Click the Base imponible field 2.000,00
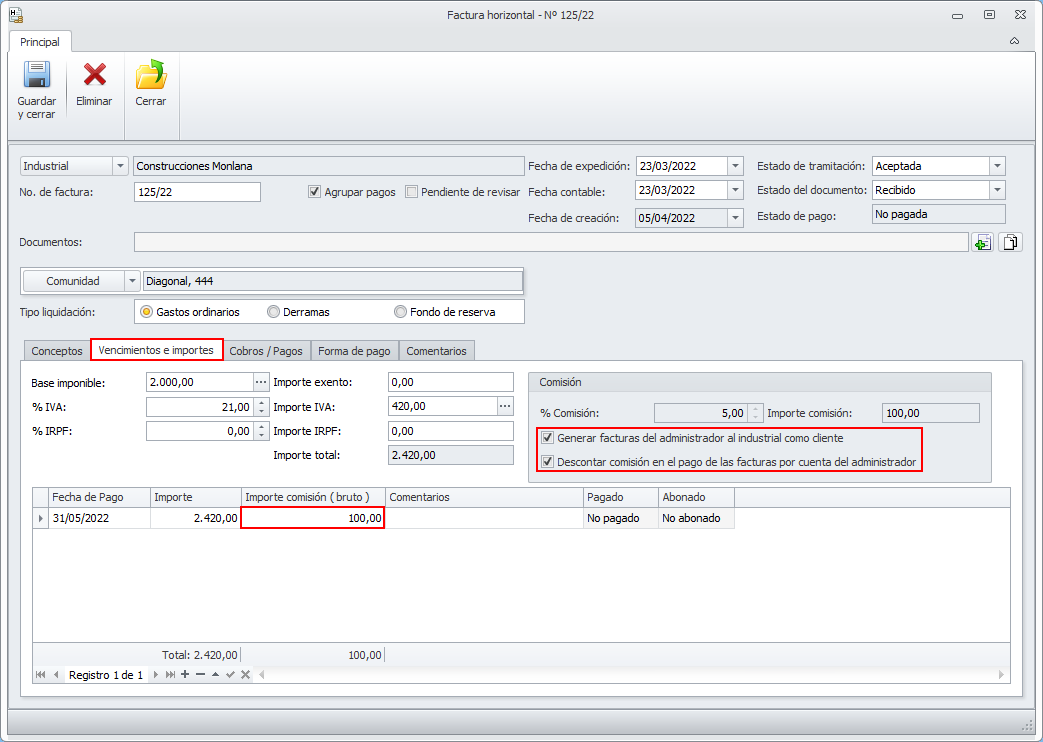 pos(200,382)
